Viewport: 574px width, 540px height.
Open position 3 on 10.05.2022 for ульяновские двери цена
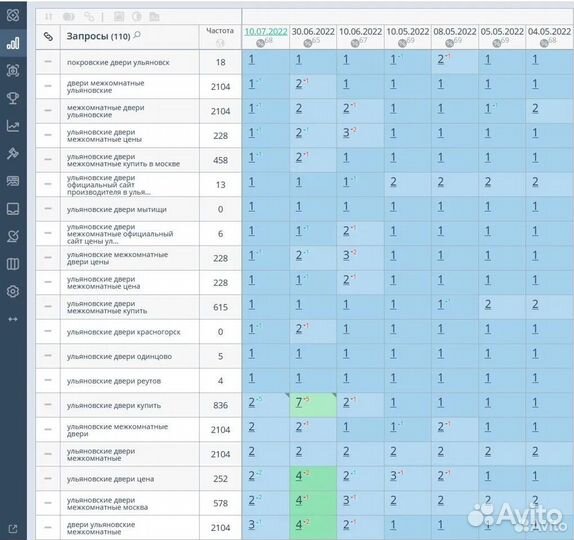click(x=393, y=476)
